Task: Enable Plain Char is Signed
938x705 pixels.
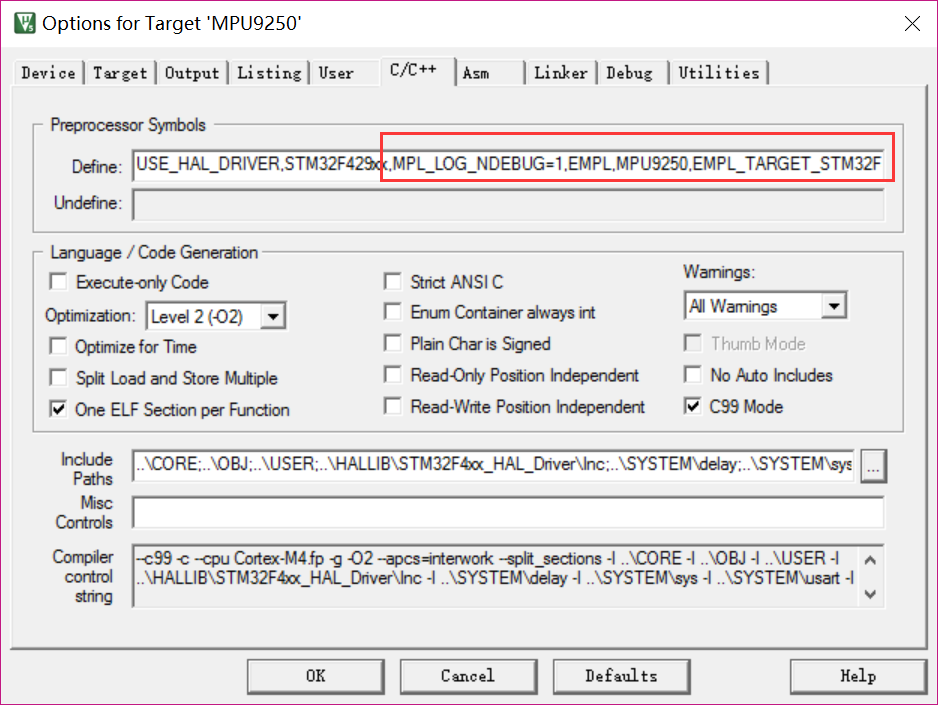Action: click(x=393, y=343)
